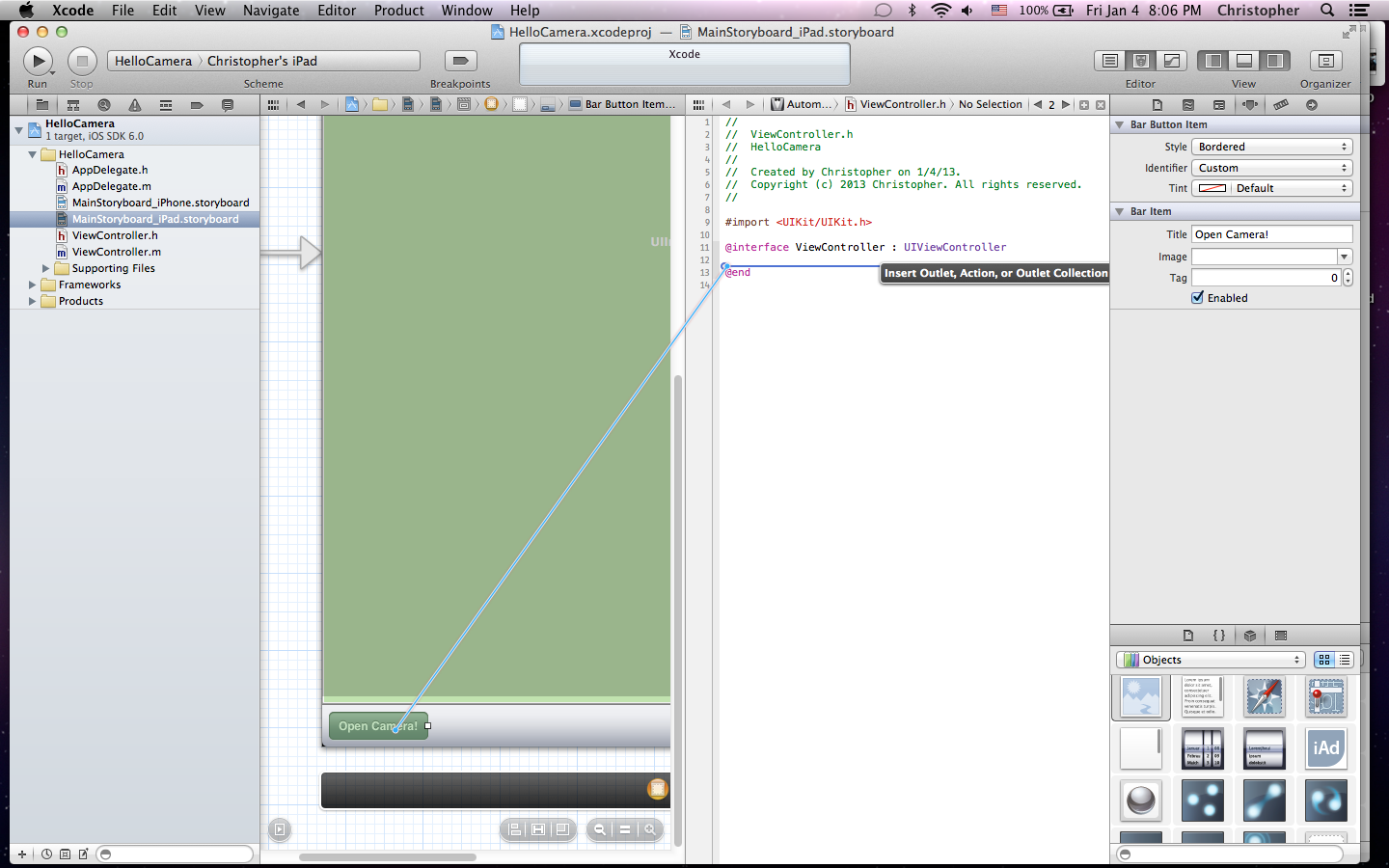The image size is (1389, 868).
Task: Show the Project navigator
Action: coord(41,104)
